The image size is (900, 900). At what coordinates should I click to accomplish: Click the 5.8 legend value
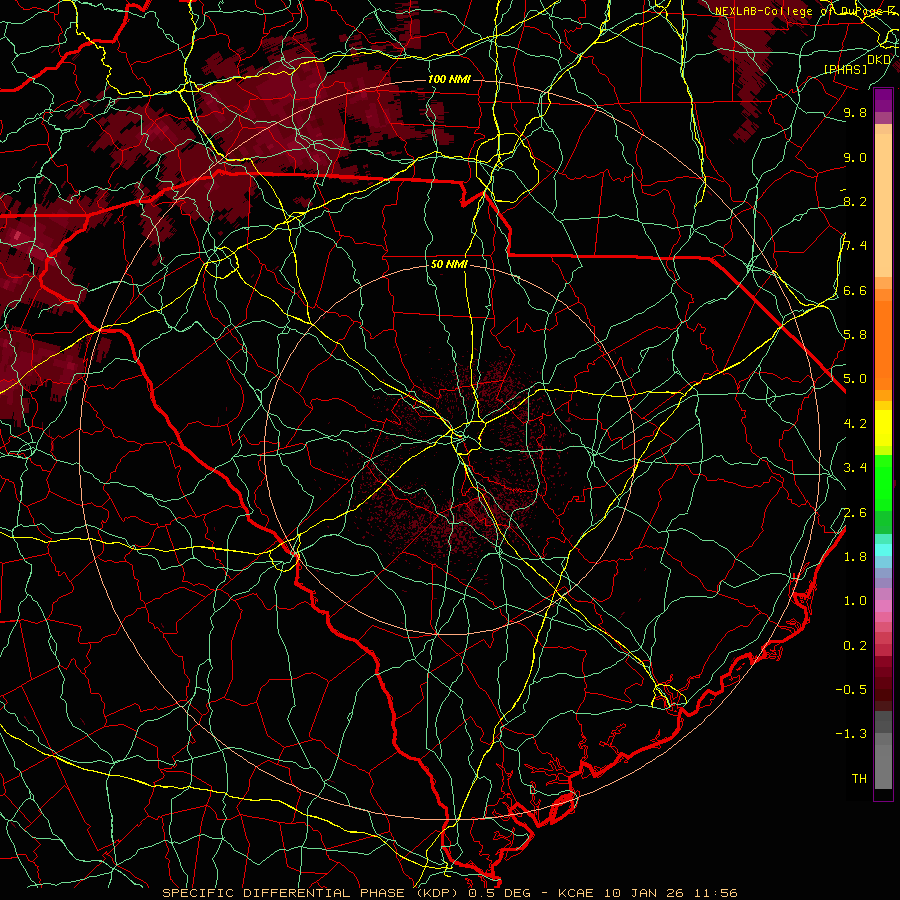point(855,334)
